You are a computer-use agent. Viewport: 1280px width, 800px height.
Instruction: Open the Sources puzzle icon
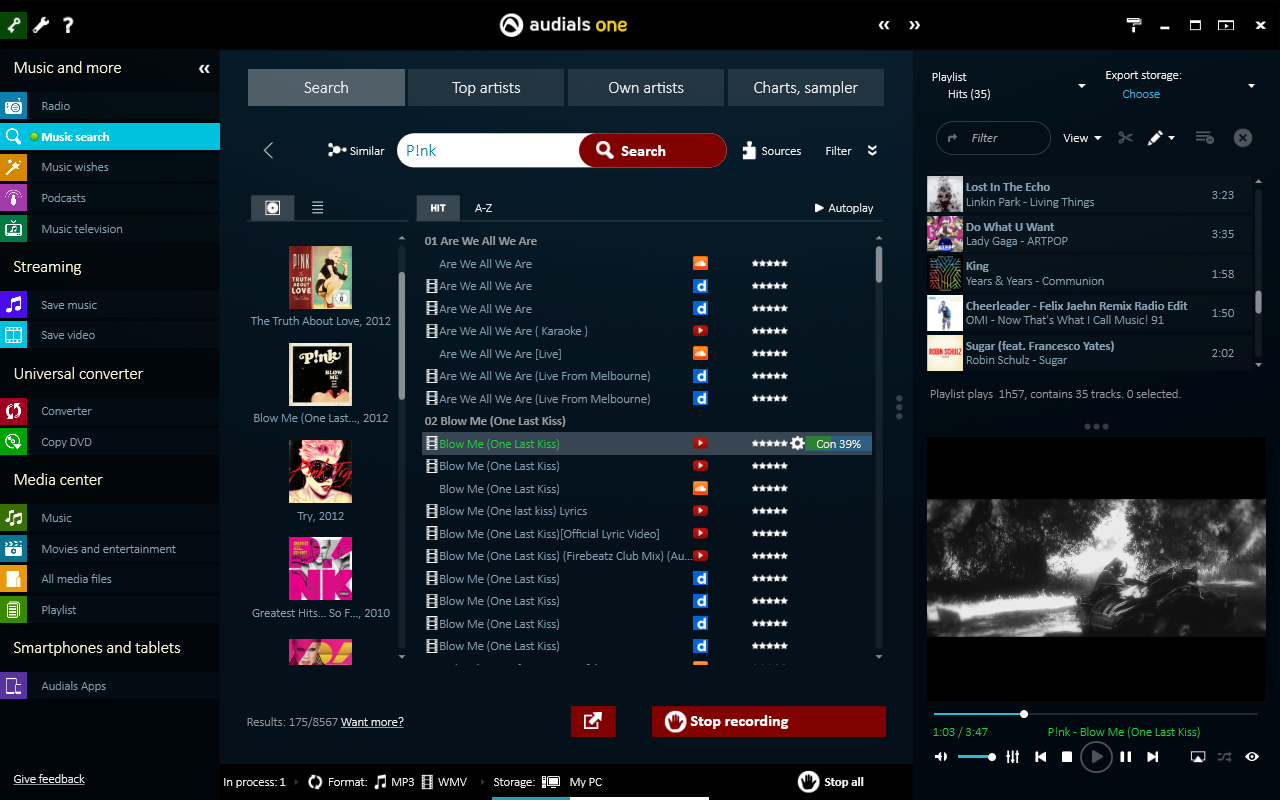coord(749,151)
